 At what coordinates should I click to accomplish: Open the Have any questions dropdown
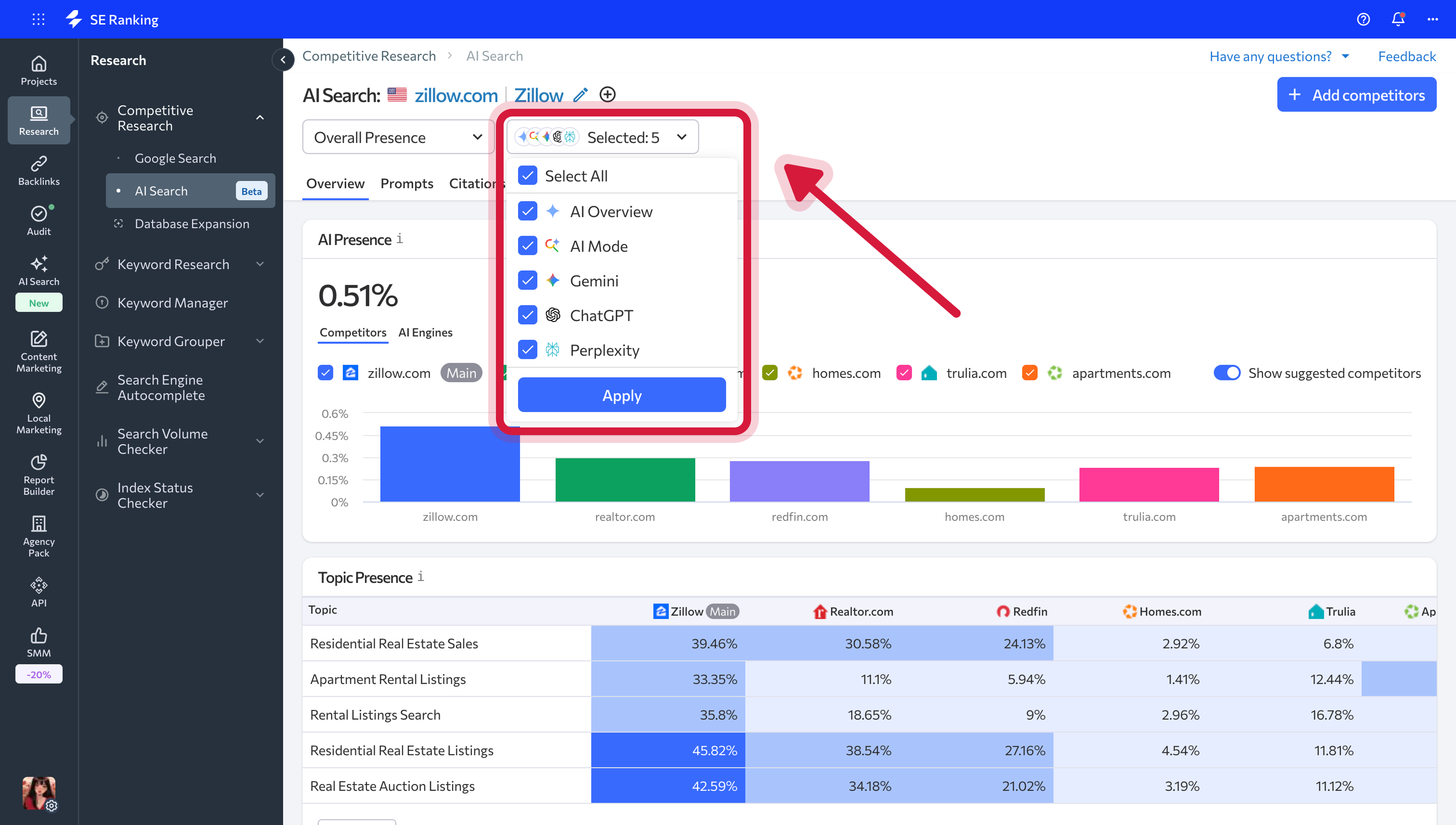click(1279, 56)
